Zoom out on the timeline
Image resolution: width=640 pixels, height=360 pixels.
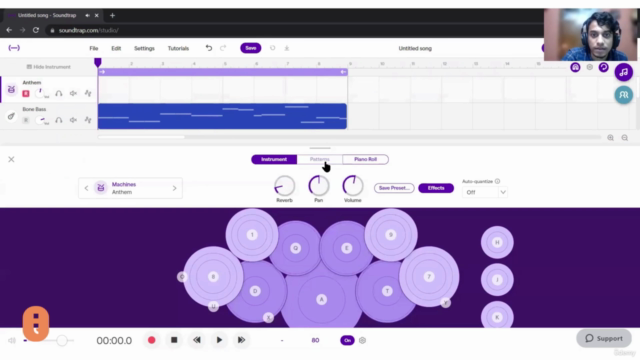(x=624, y=138)
